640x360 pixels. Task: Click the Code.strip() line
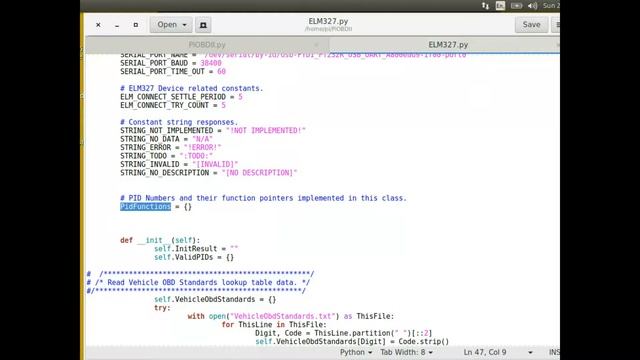(352, 342)
